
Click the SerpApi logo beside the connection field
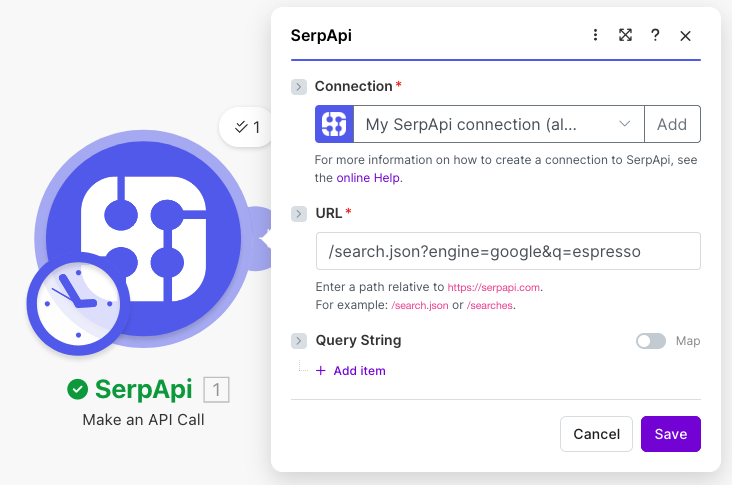click(334, 124)
